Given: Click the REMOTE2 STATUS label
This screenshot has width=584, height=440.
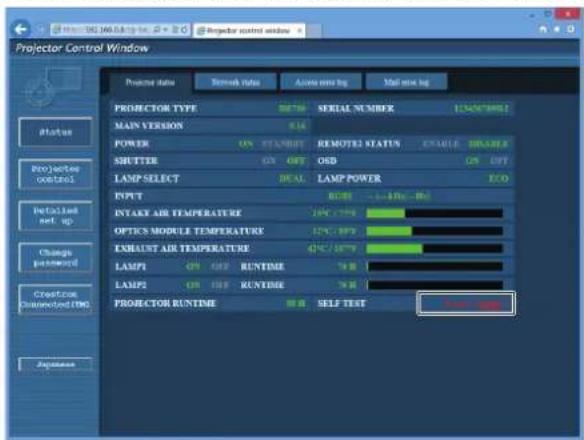Looking at the screenshot, I should [359, 144].
